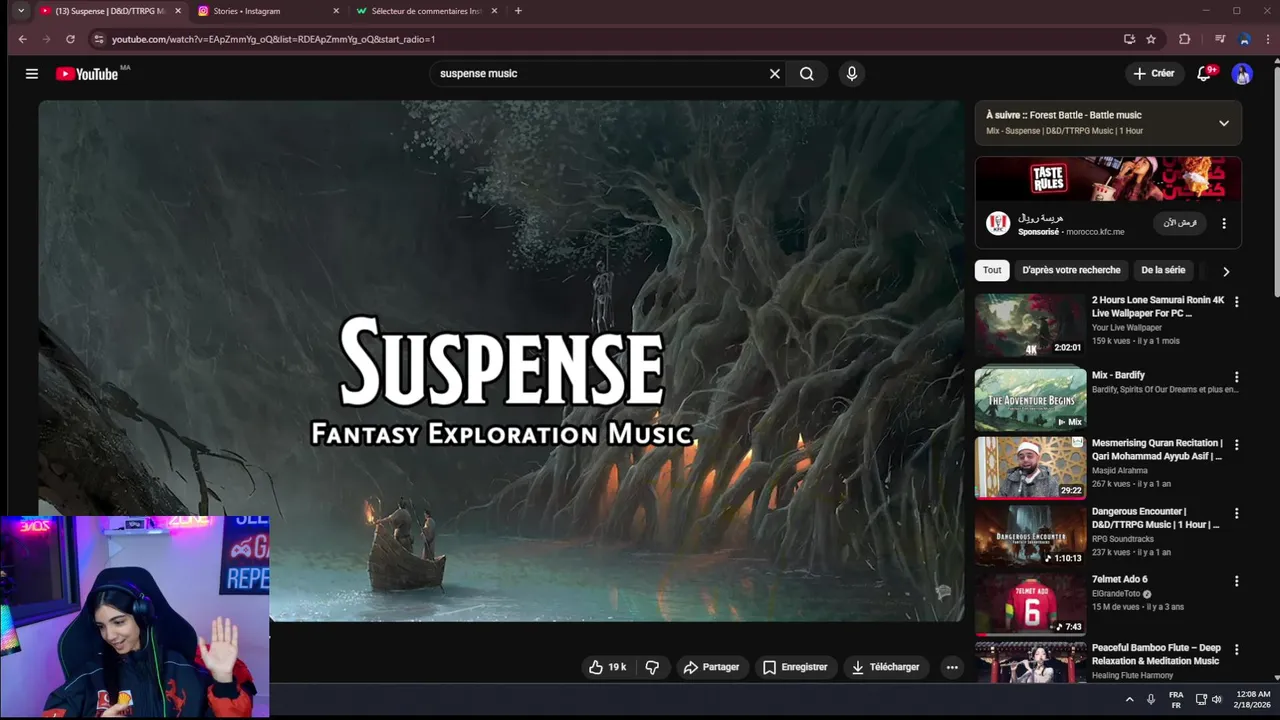Like the video with thumbs up
Screen dimensions: 1280x720
tap(608, 667)
